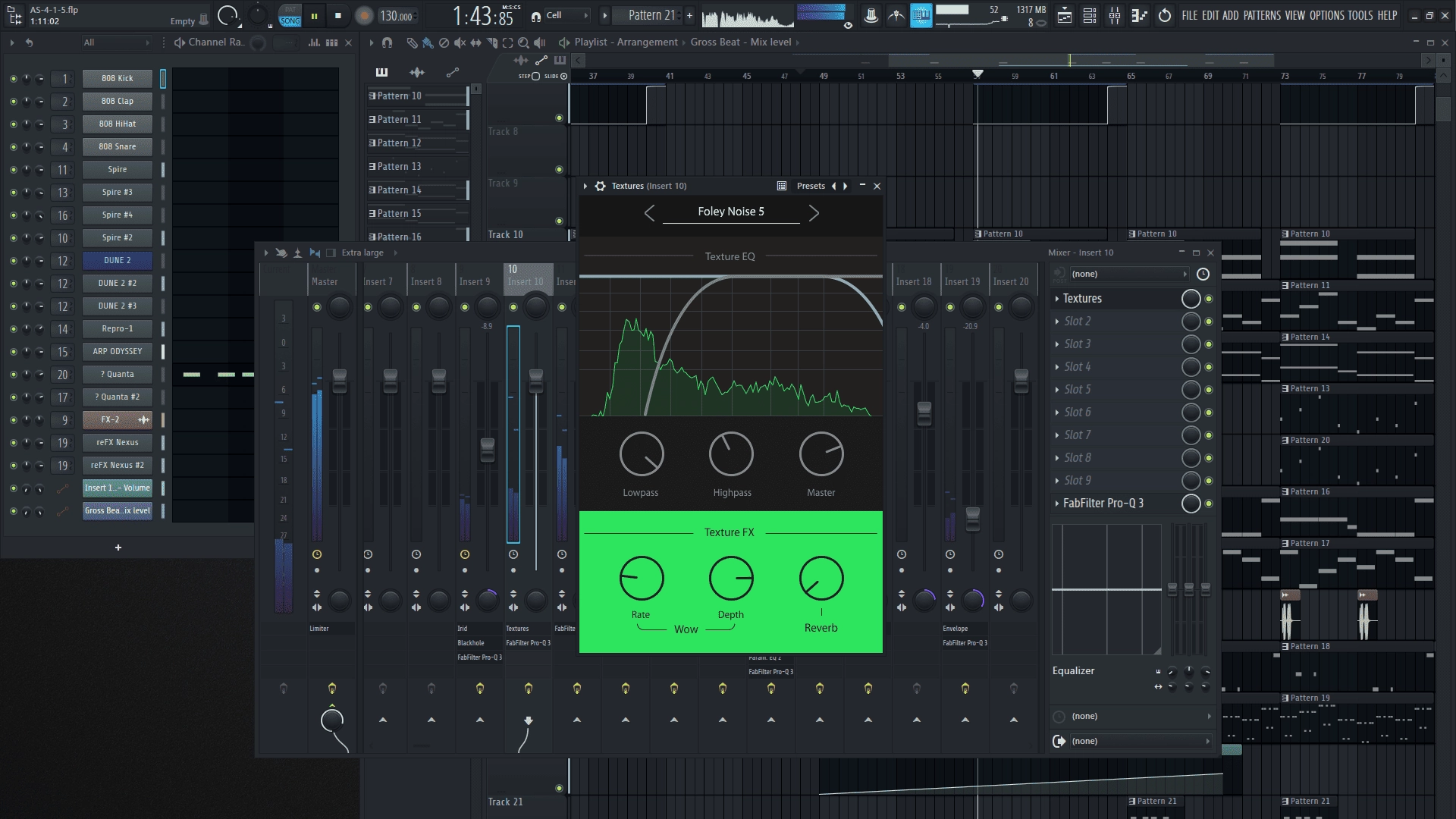This screenshot has height=819, width=1456.
Task: Open the OPTIONS menu
Action: click(x=1327, y=15)
